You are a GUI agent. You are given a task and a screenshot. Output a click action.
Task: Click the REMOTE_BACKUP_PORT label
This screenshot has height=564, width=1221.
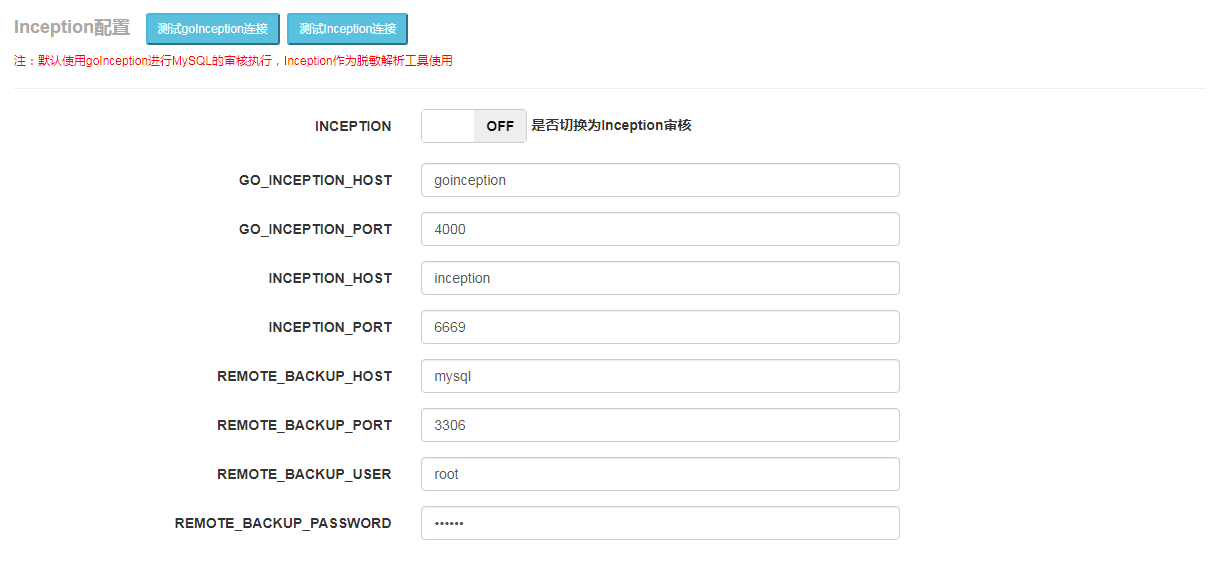[x=304, y=425]
